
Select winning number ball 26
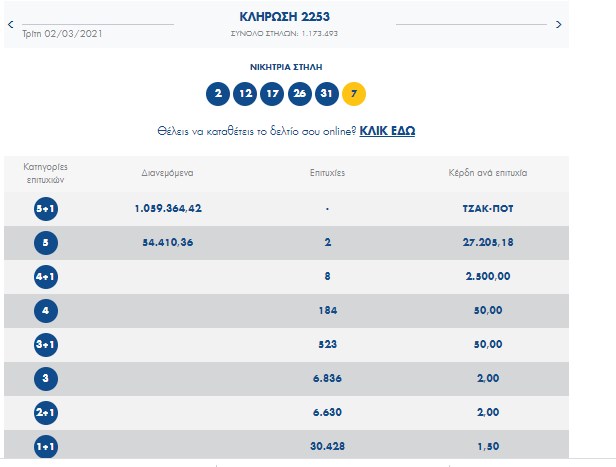(299, 95)
